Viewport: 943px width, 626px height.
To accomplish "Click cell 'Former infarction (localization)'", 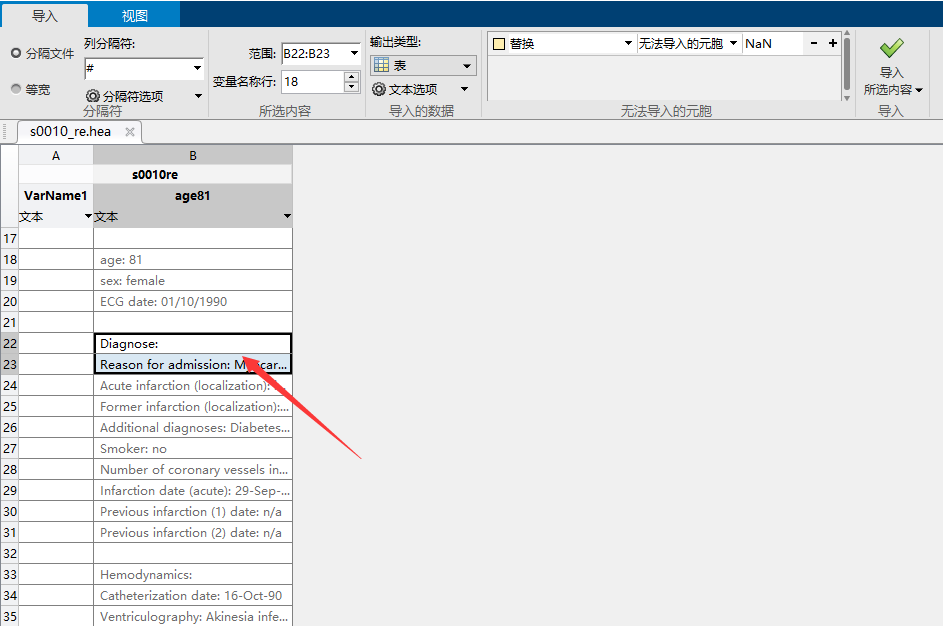I will tap(192, 407).
